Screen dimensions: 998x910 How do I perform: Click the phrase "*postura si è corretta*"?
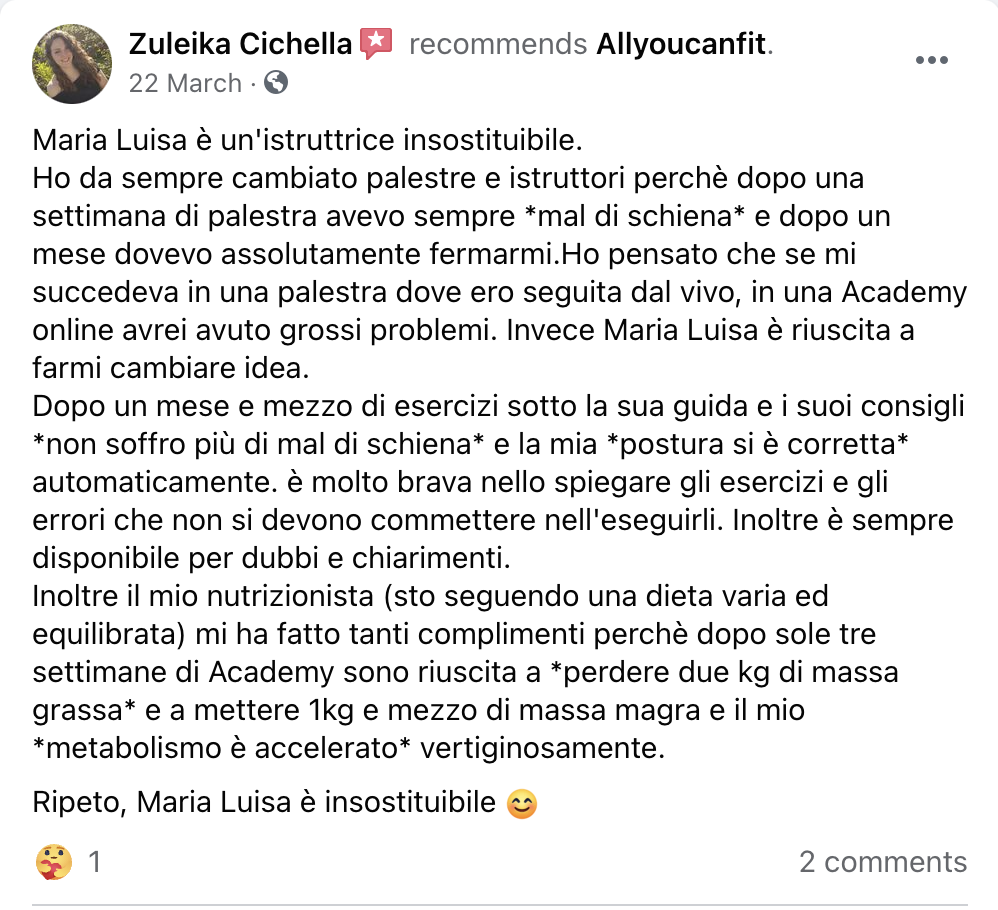(x=757, y=444)
